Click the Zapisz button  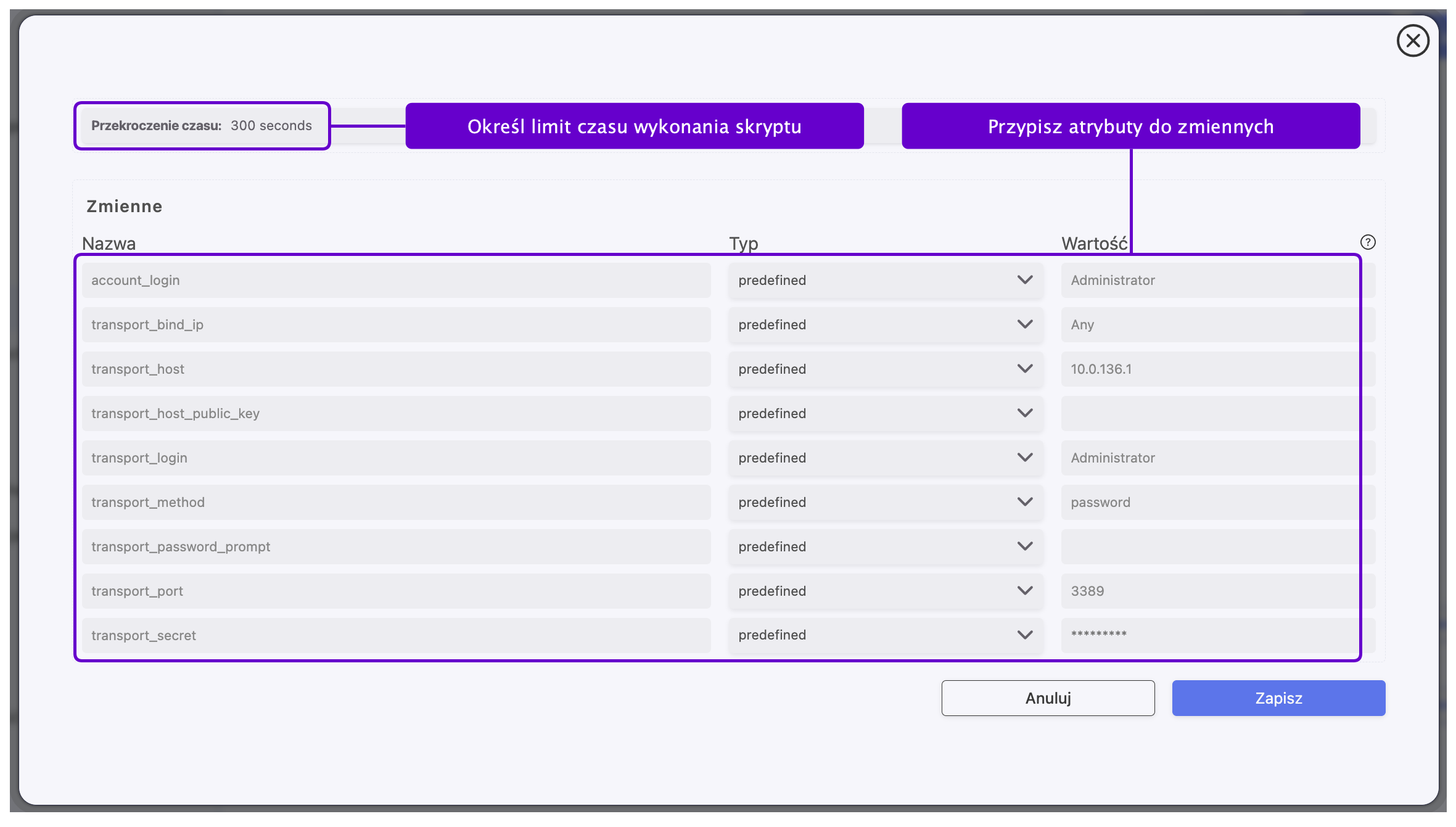pyautogui.click(x=1278, y=698)
